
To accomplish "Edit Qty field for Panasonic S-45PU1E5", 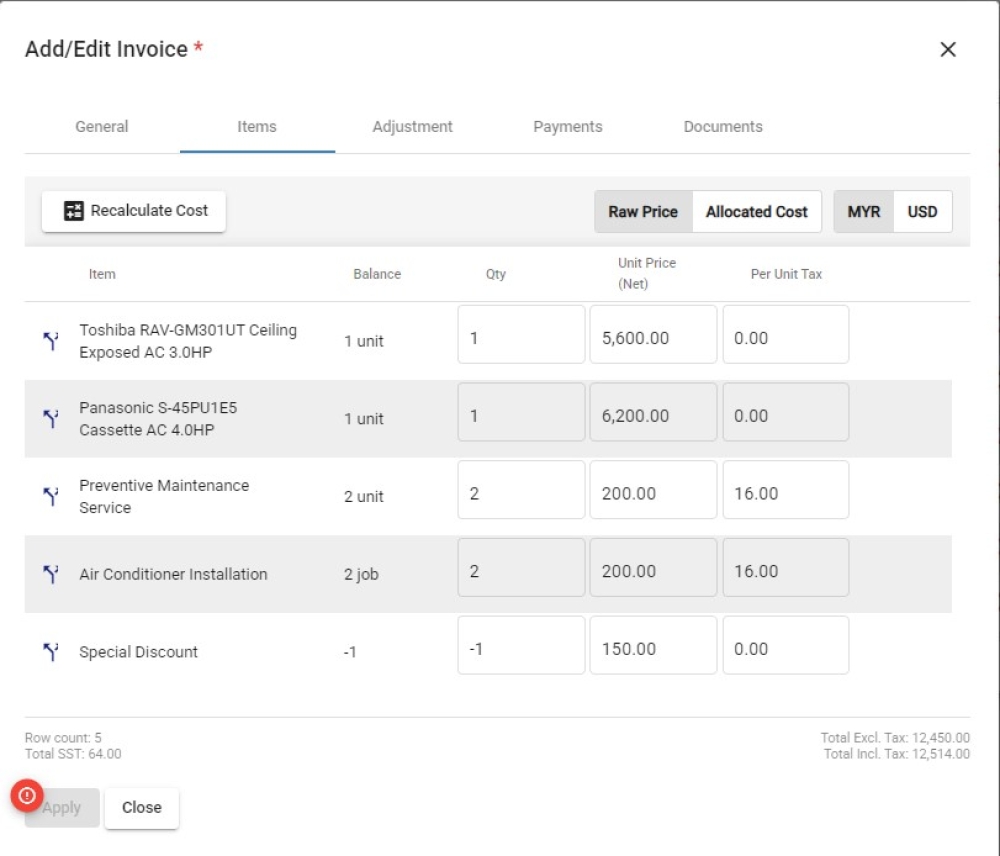I will (521, 412).
